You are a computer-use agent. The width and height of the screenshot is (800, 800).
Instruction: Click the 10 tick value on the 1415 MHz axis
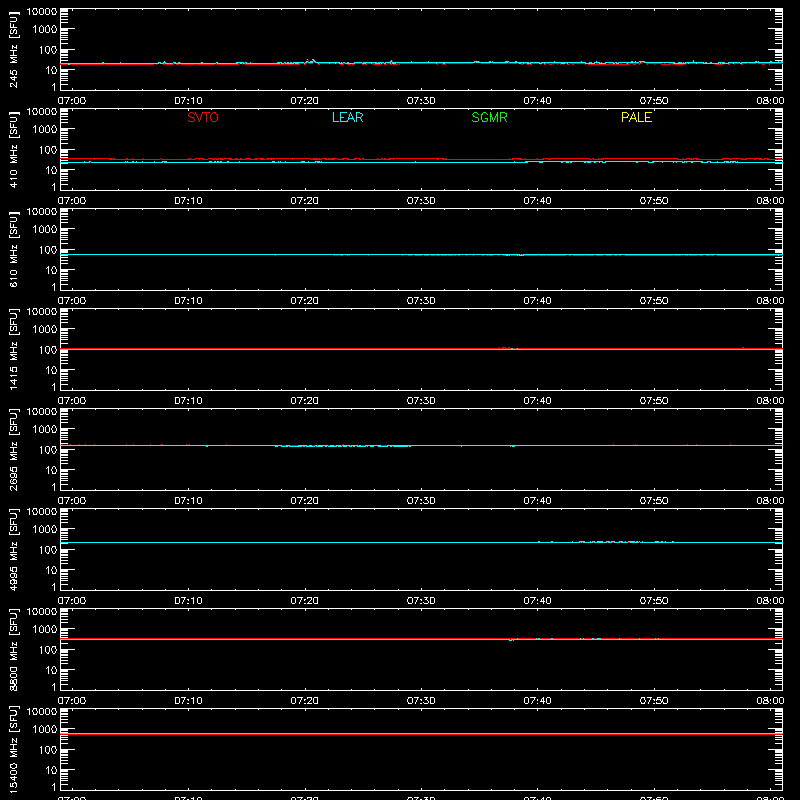pyautogui.click(x=51, y=370)
